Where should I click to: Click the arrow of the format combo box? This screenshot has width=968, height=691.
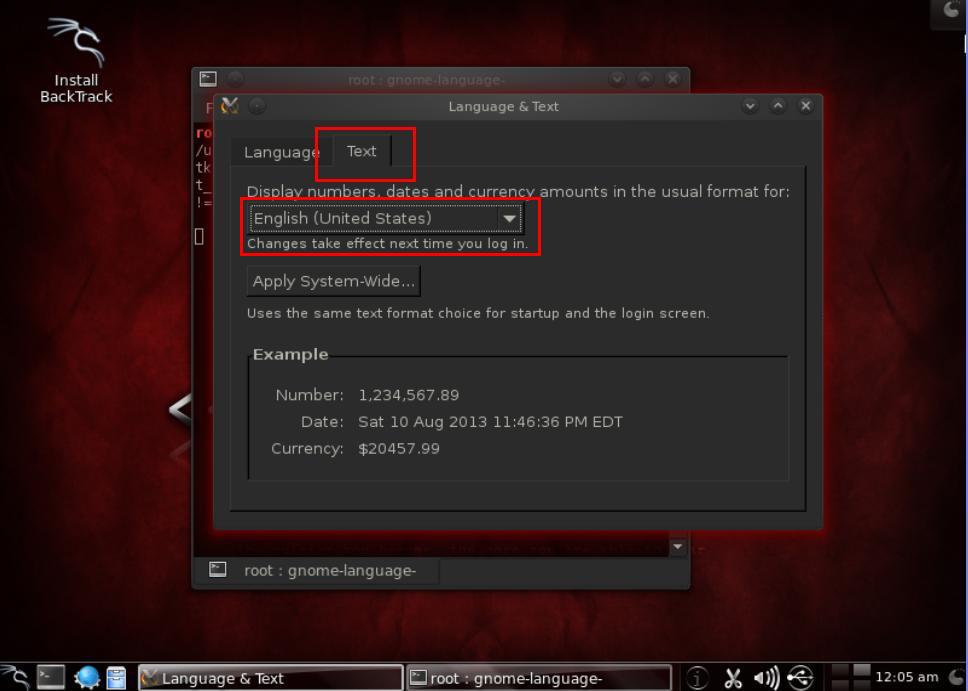click(x=509, y=218)
